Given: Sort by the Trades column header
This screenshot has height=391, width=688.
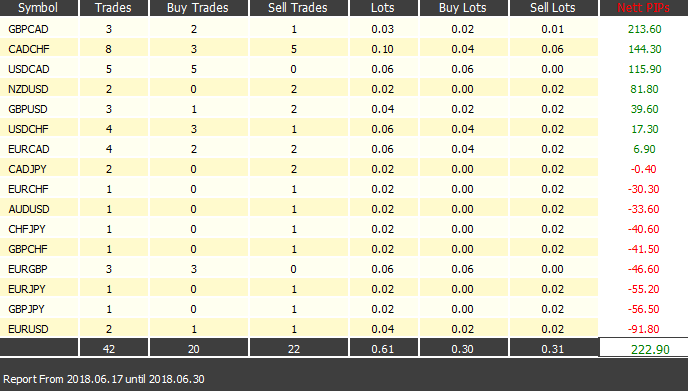Looking at the screenshot, I should pos(113,7).
